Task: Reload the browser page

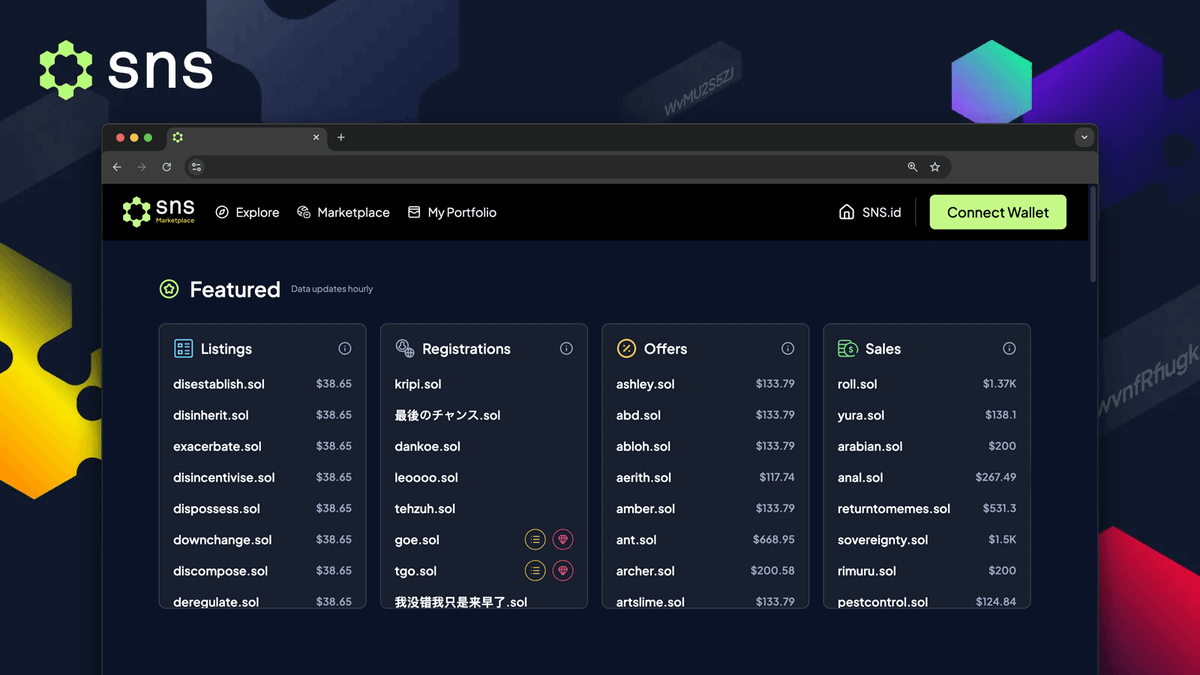Action: coord(167,167)
